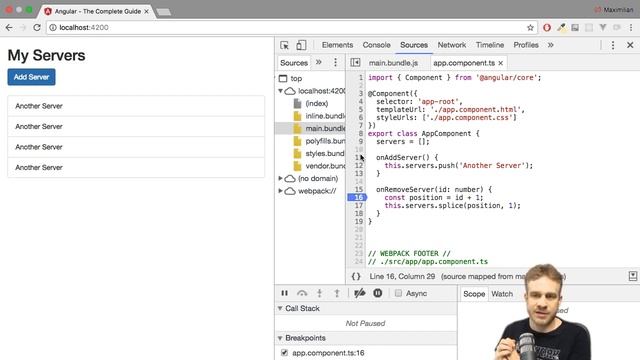Close the DevTools panel

point(630,45)
